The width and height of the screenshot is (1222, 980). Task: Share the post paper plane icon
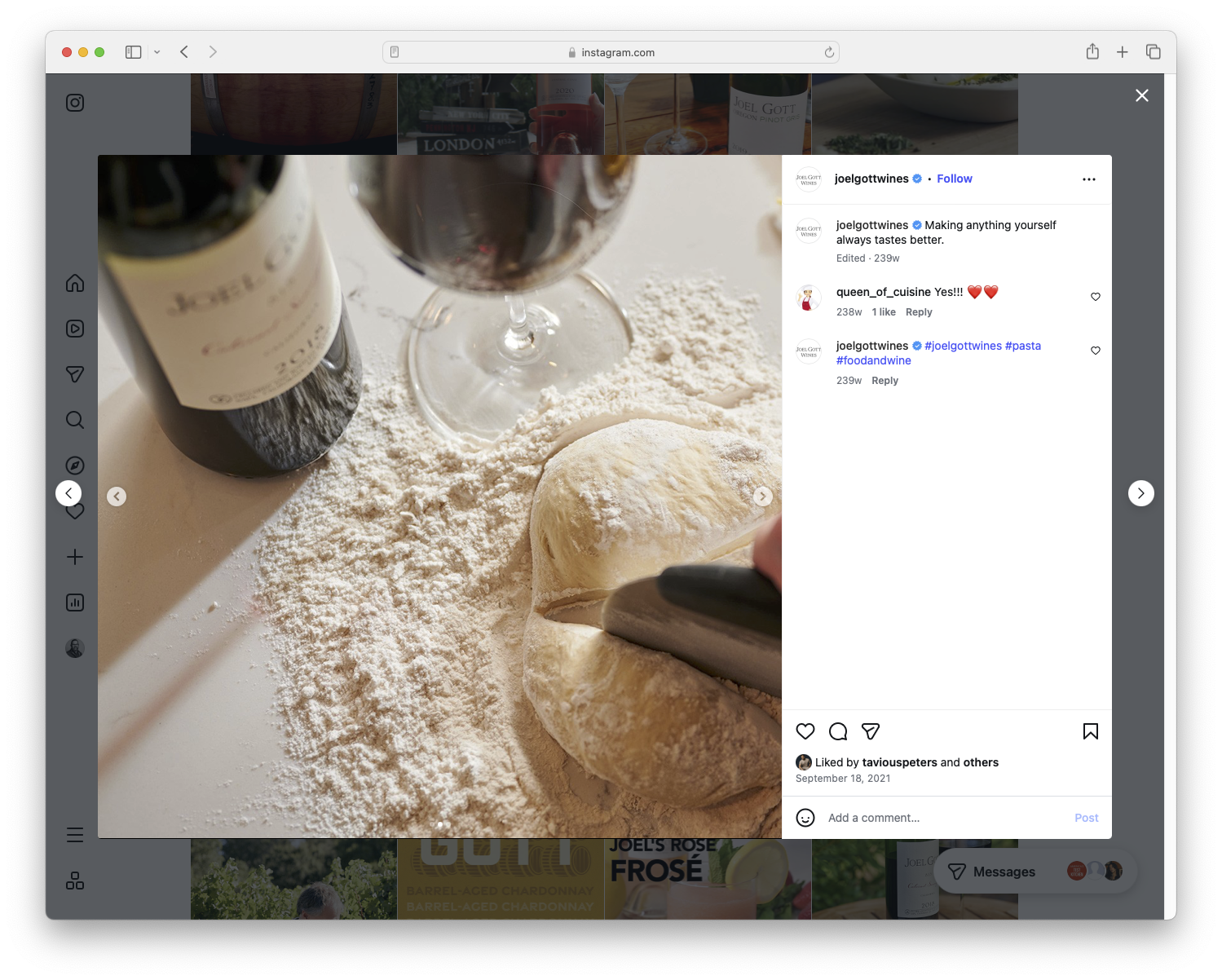(871, 731)
